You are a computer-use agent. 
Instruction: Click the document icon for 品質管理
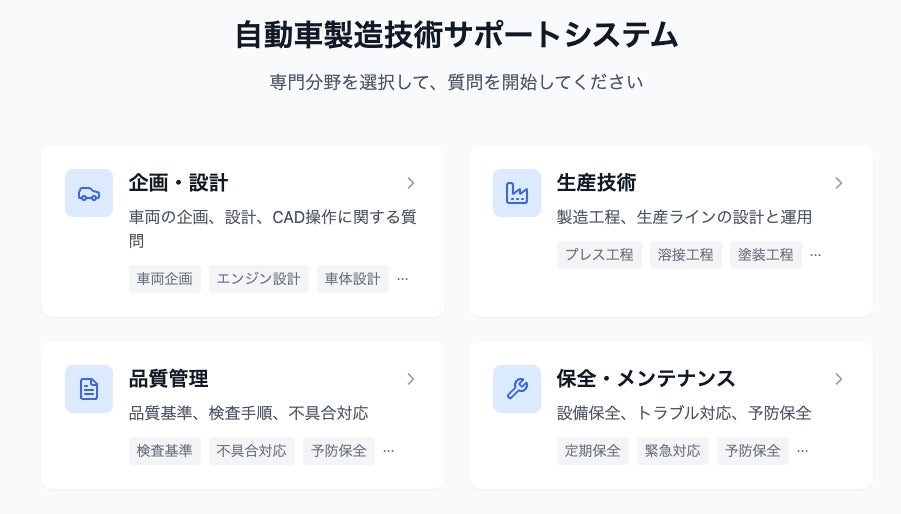pyautogui.click(x=89, y=389)
